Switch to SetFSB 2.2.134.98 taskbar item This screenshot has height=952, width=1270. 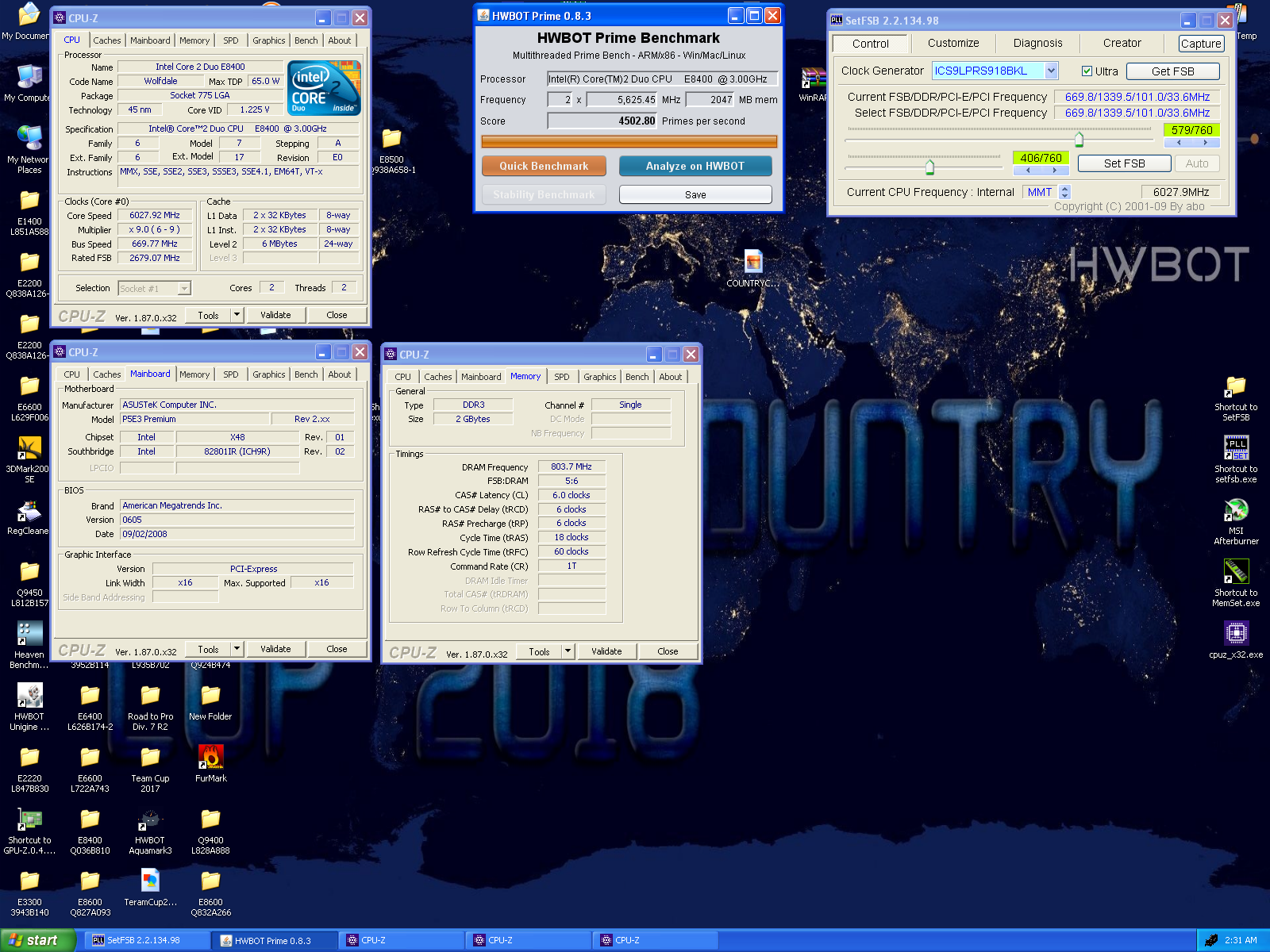(x=148, y=940)
